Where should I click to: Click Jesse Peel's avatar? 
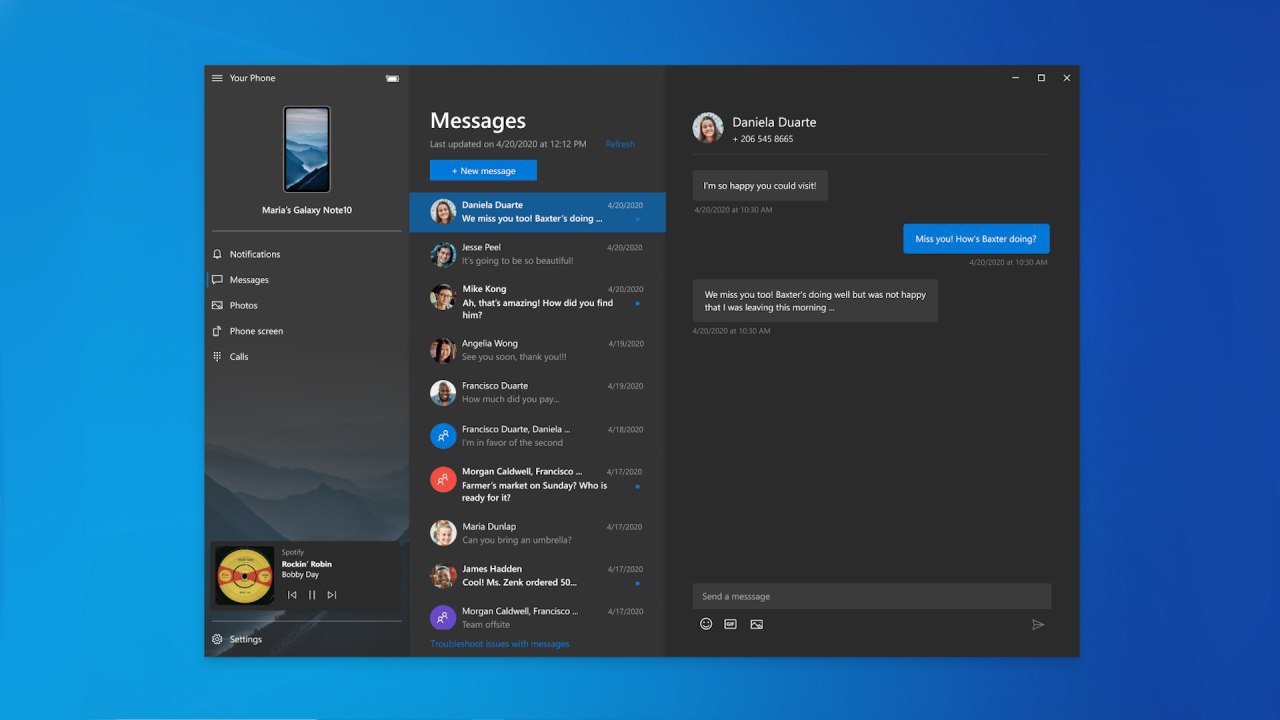tap(443, 254)
